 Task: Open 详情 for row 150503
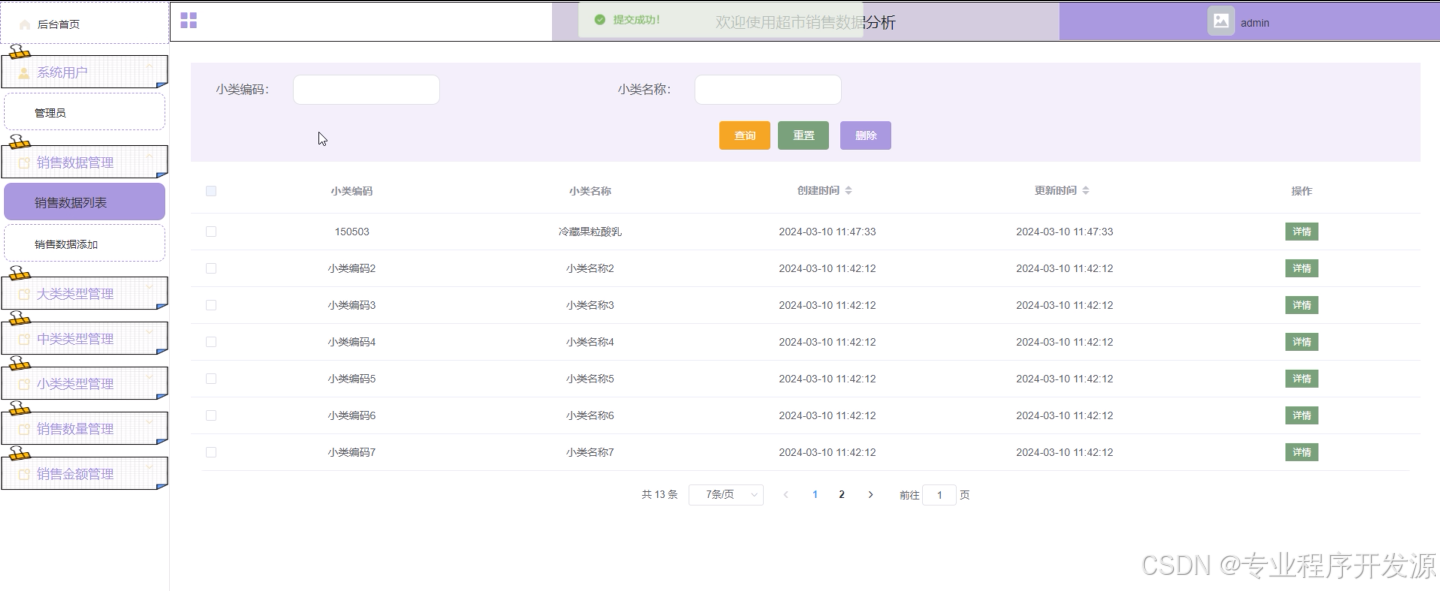pos(1301,232)
